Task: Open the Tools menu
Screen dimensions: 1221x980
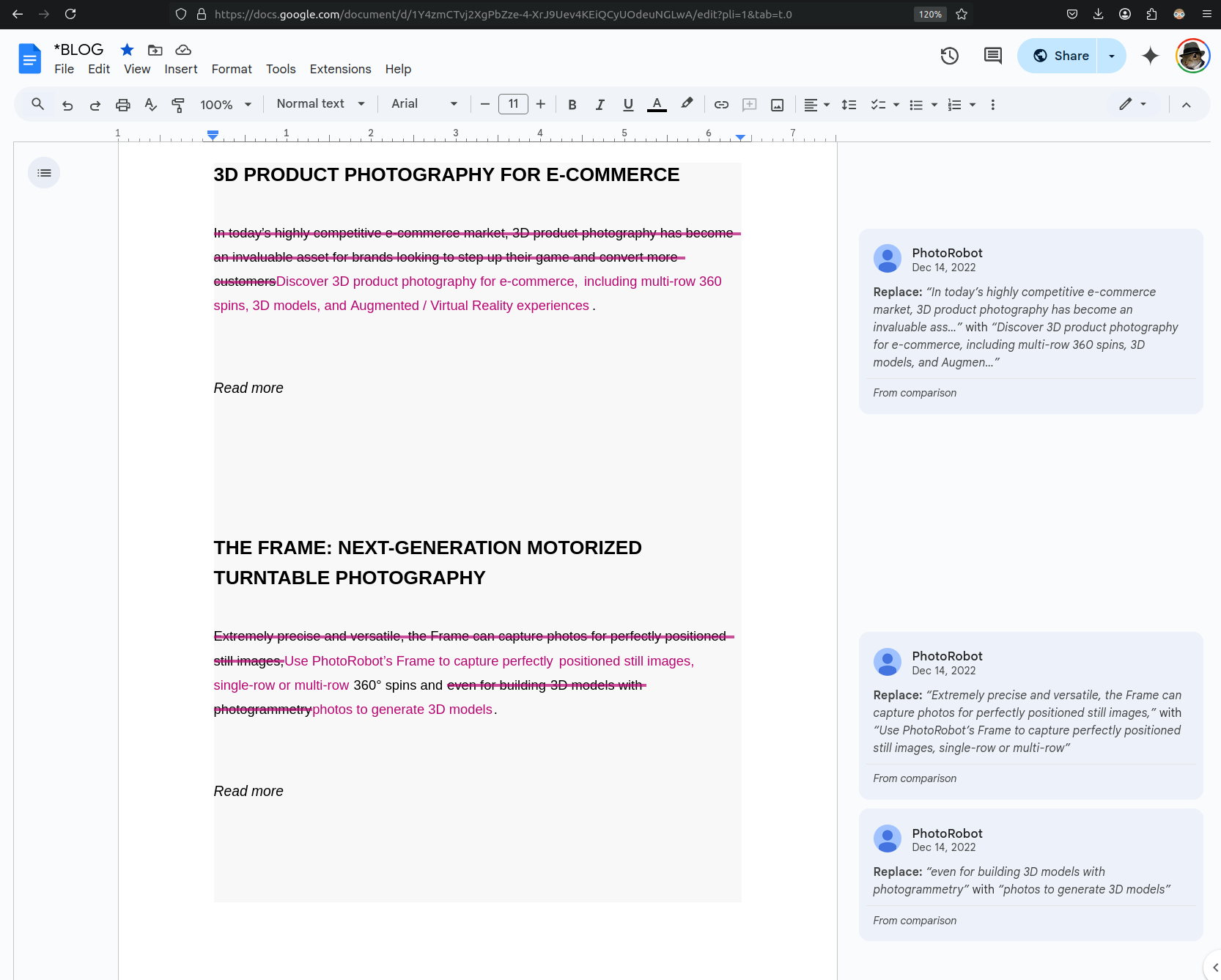Action: tap(281, 69)
